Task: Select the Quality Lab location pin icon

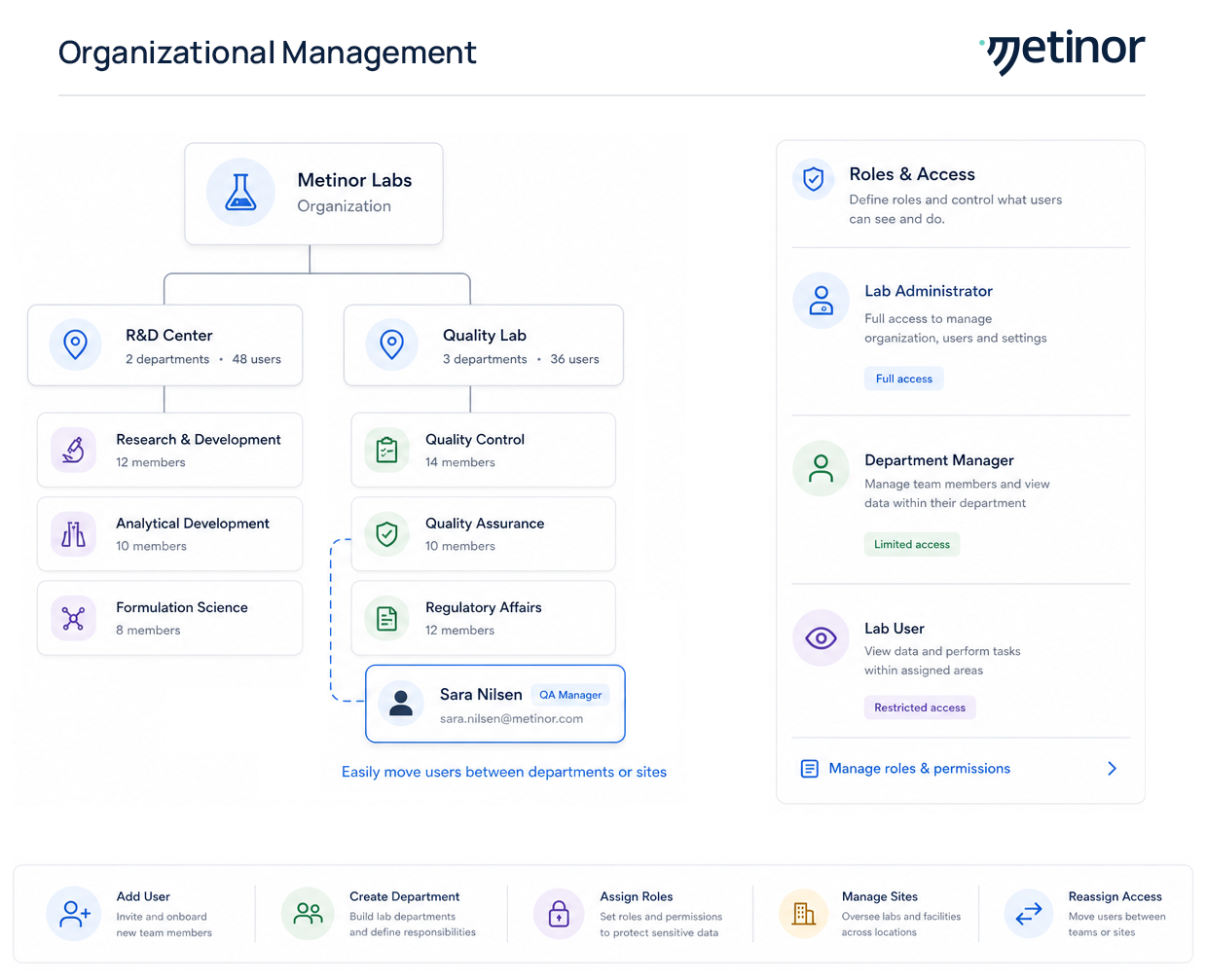Action: (392, 344)
